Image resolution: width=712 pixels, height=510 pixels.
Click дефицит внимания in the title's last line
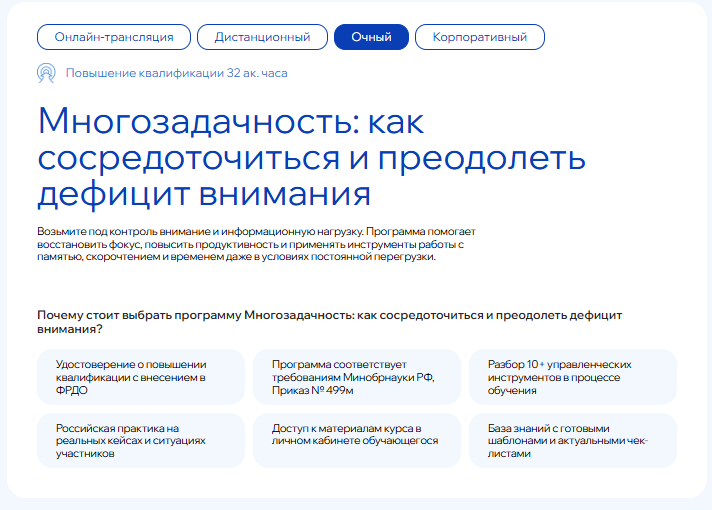pyautogui.click(x=204, y=192)
